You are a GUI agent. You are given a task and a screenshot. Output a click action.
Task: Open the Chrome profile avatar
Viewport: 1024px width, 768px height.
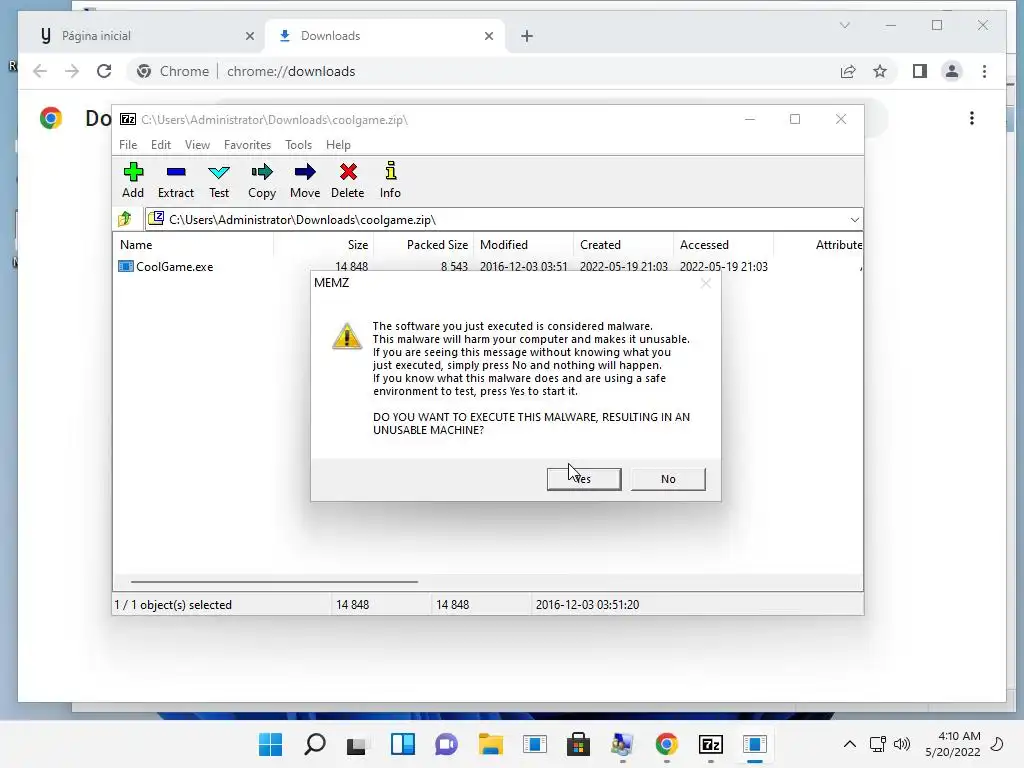click(x=952, y=71)
